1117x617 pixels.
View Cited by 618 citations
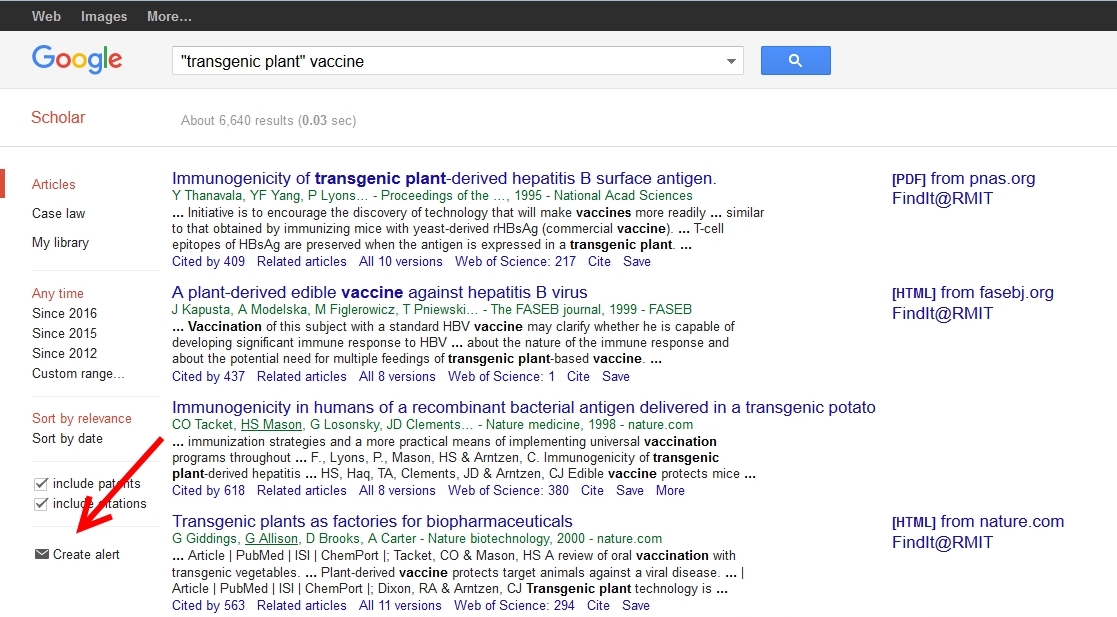[208, 490]
